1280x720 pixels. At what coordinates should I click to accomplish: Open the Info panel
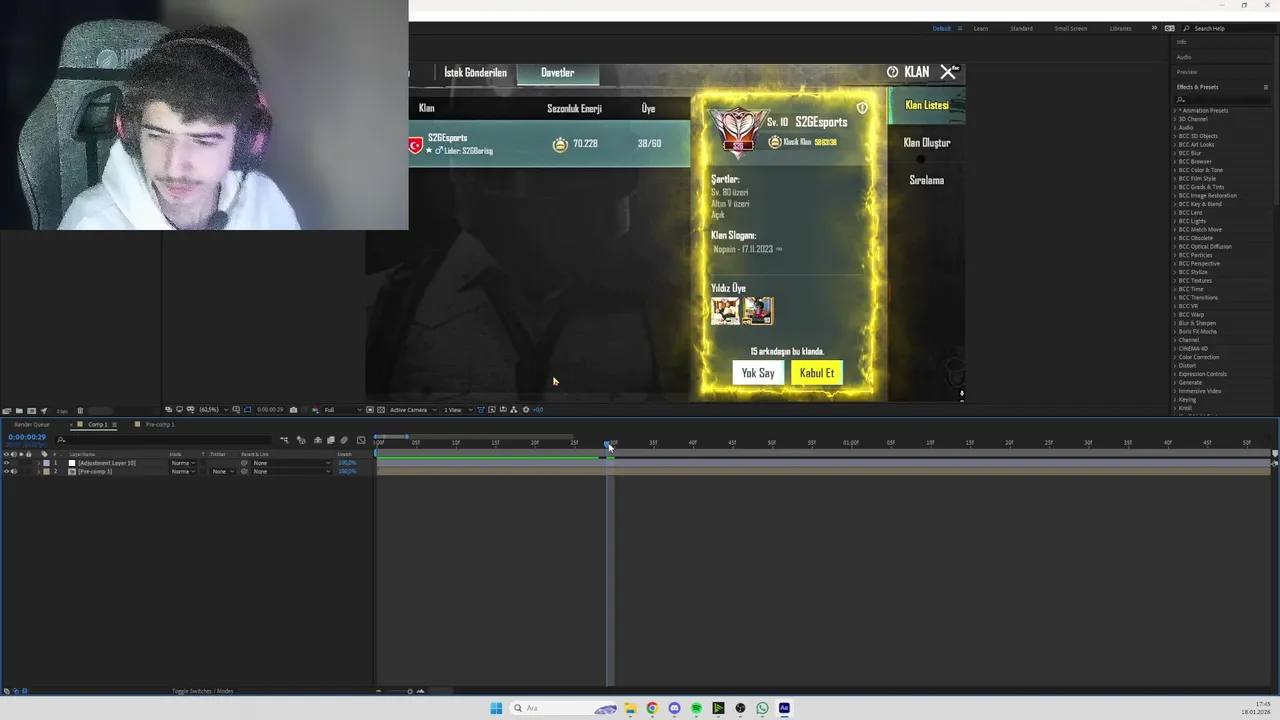coord(1182,42)
